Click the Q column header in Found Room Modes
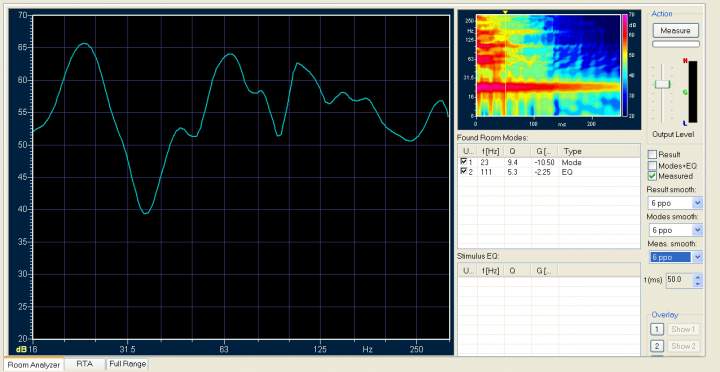The image size is (720, 372). [518, 151]
